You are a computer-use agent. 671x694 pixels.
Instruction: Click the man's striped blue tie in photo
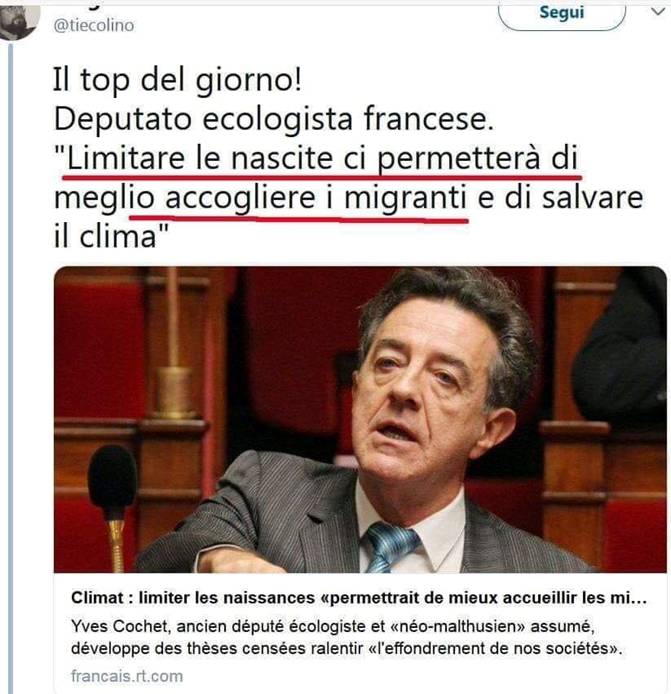pyautogui.click(x=388, y=547)
